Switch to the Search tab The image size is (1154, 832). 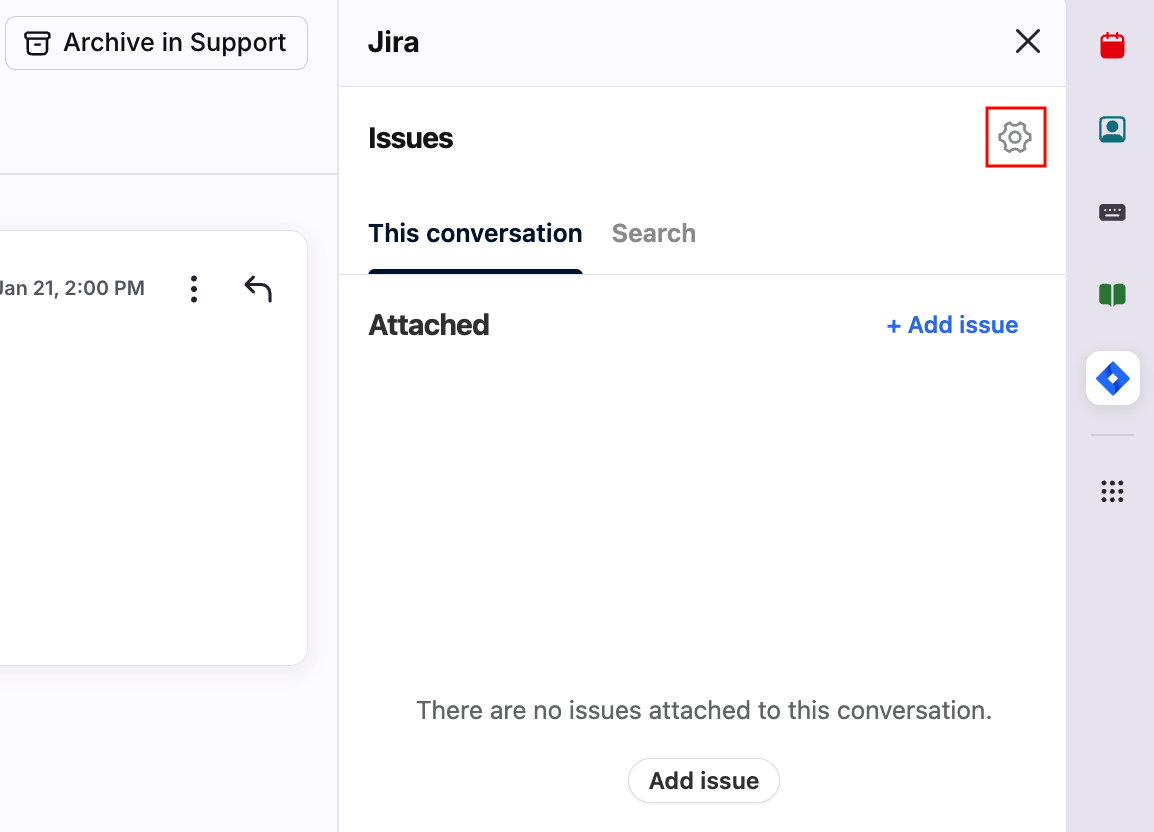654,234
